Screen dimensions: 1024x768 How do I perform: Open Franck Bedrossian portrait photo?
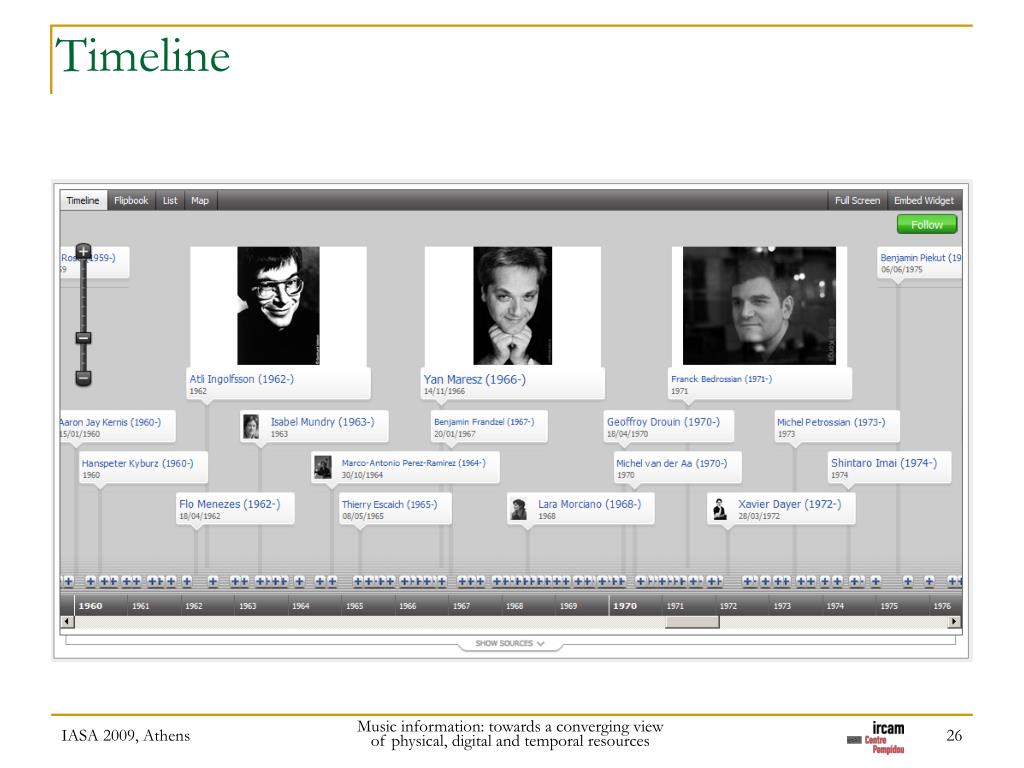pos(760,306)
